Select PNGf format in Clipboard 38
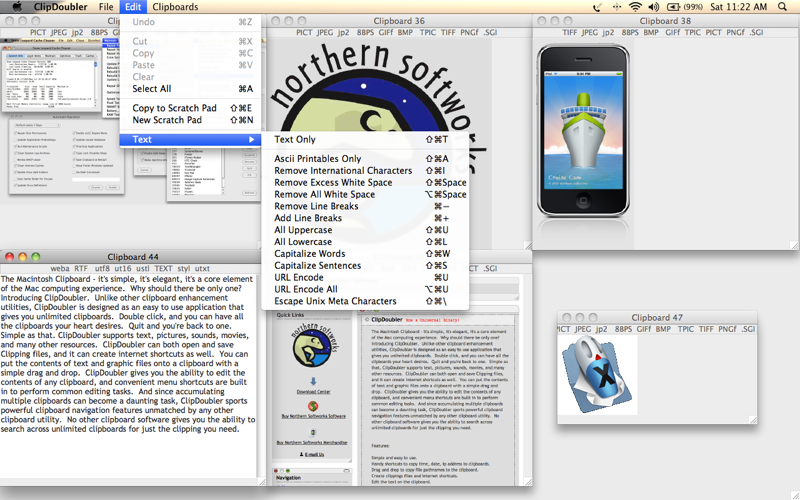The width and height of the screenshot is (800, 500). tap(735, 32)
